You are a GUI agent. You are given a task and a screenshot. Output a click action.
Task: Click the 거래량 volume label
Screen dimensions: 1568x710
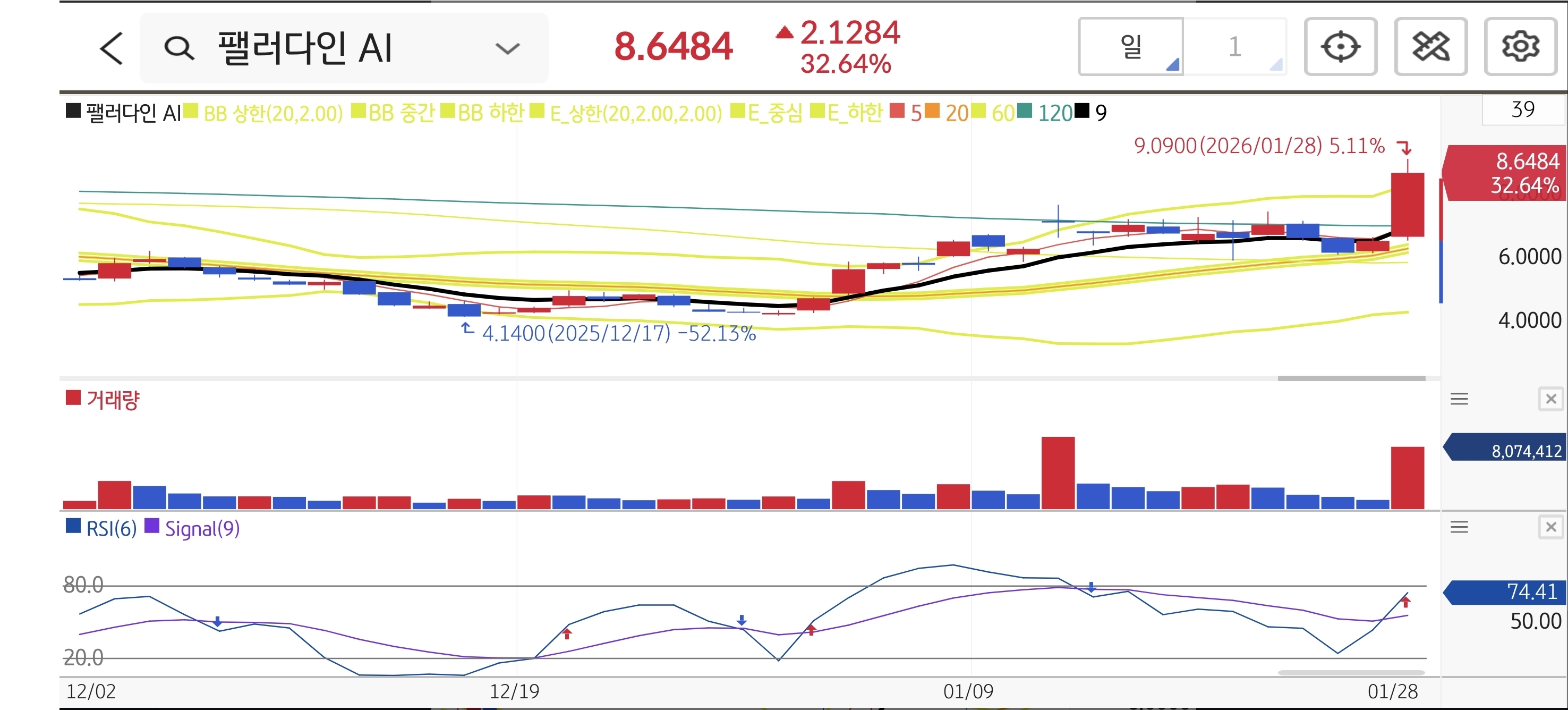(x=113, y=400)
